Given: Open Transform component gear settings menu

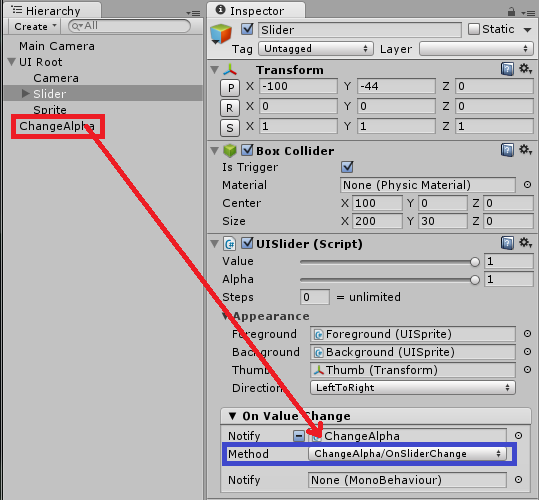Looking at the screenshot, I should 526,69.
